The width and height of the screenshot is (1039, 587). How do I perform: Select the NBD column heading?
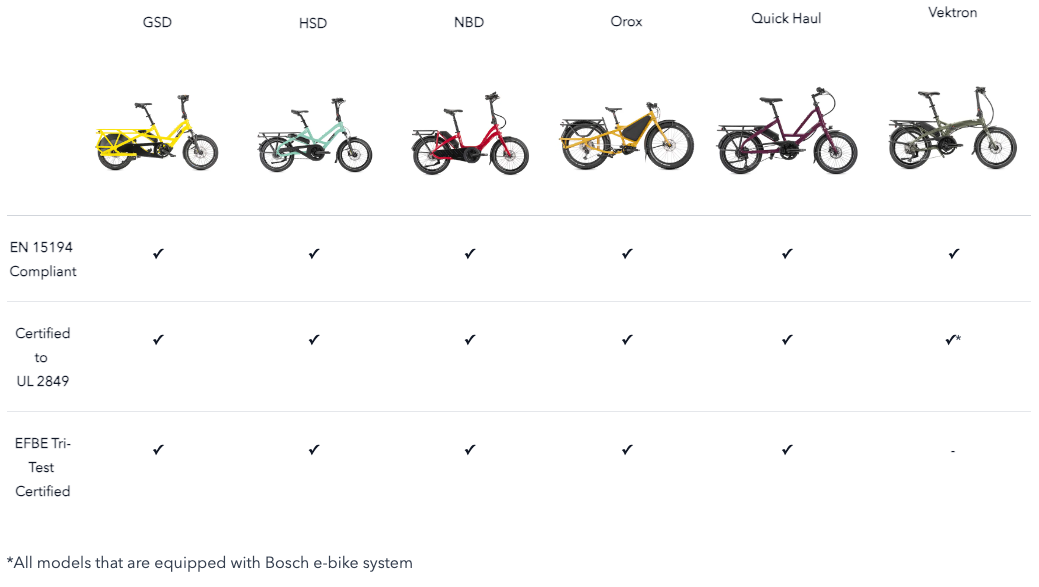coord(469,23)
